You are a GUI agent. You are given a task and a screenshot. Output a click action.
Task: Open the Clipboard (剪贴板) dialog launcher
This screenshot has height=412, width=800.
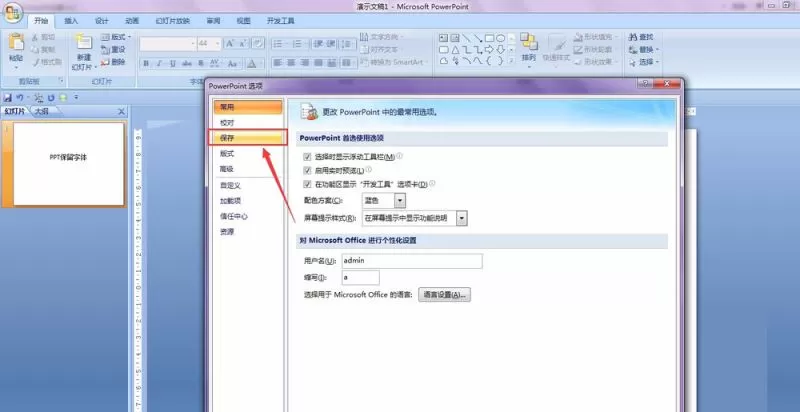tap(61, 81)
